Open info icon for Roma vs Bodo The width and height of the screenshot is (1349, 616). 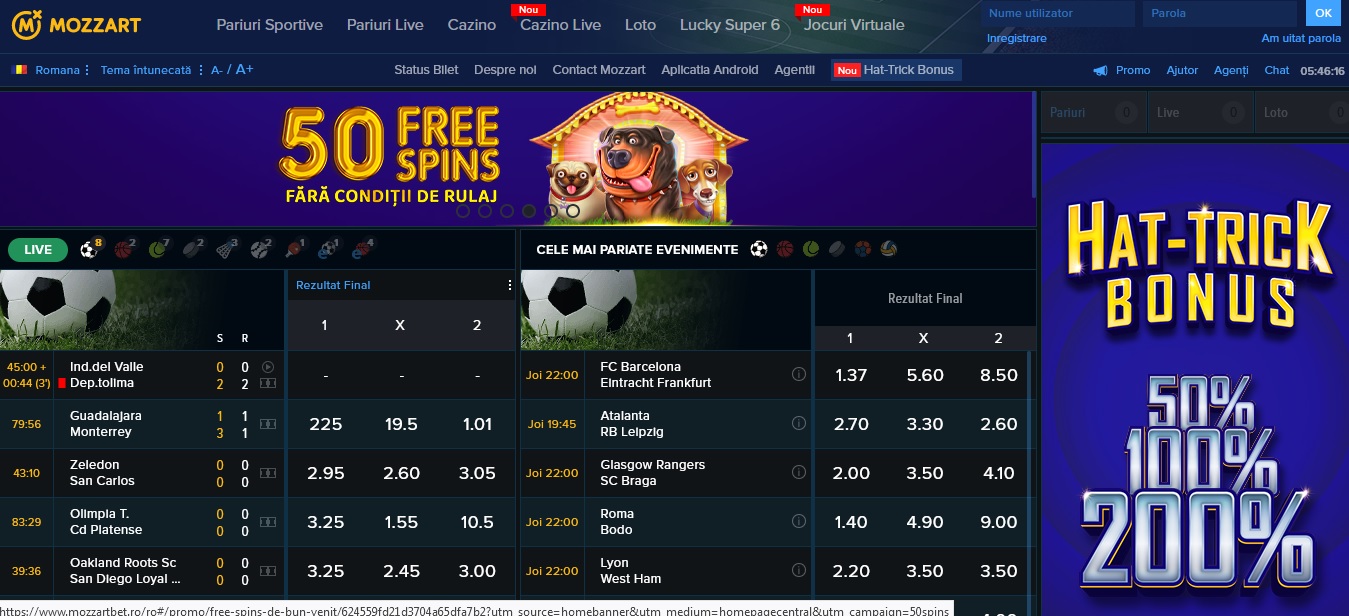[799, 522]
